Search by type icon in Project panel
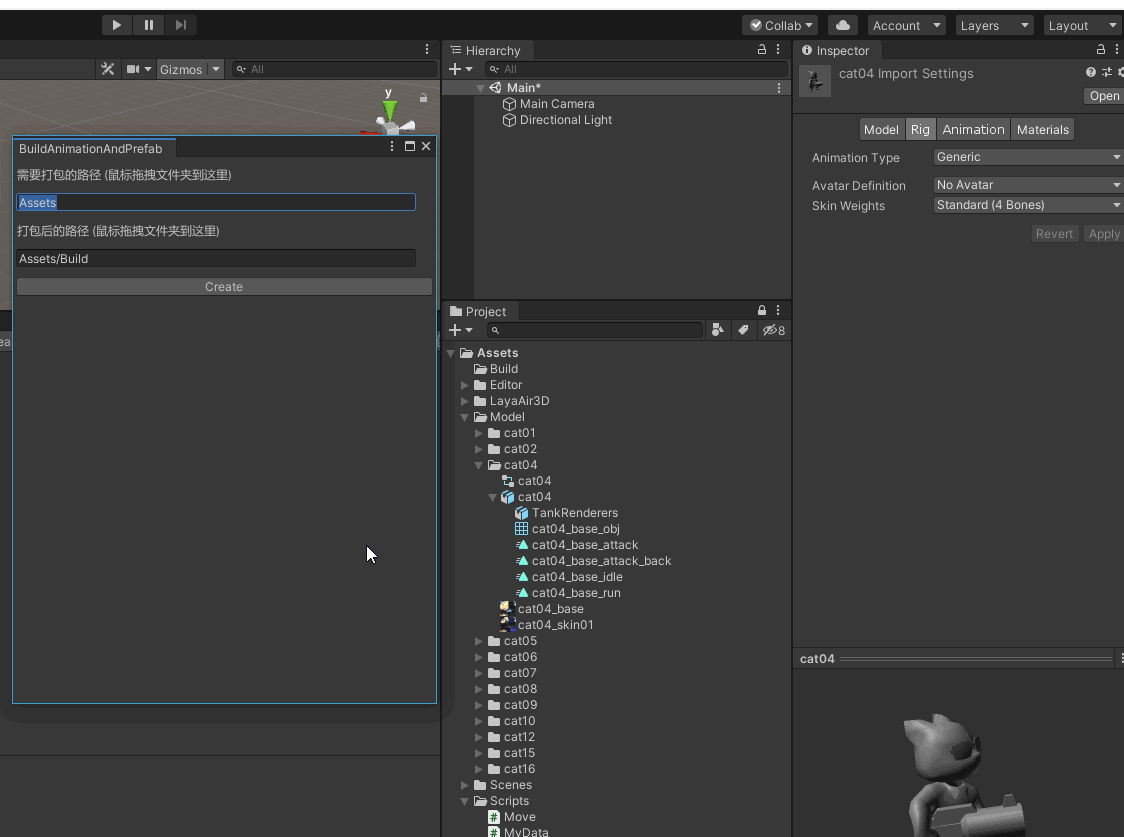Image resolution: width=1124 pixels, height=837 pixels. [718, 330]
